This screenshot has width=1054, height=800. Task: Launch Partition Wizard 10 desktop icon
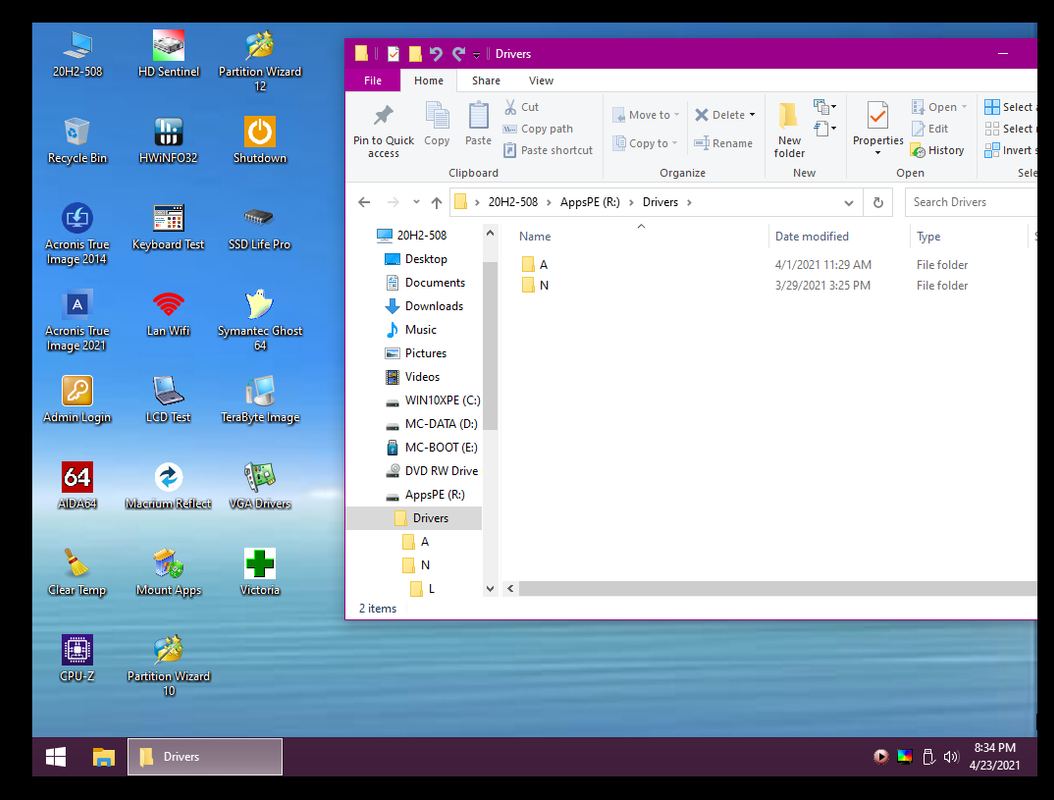168,666
